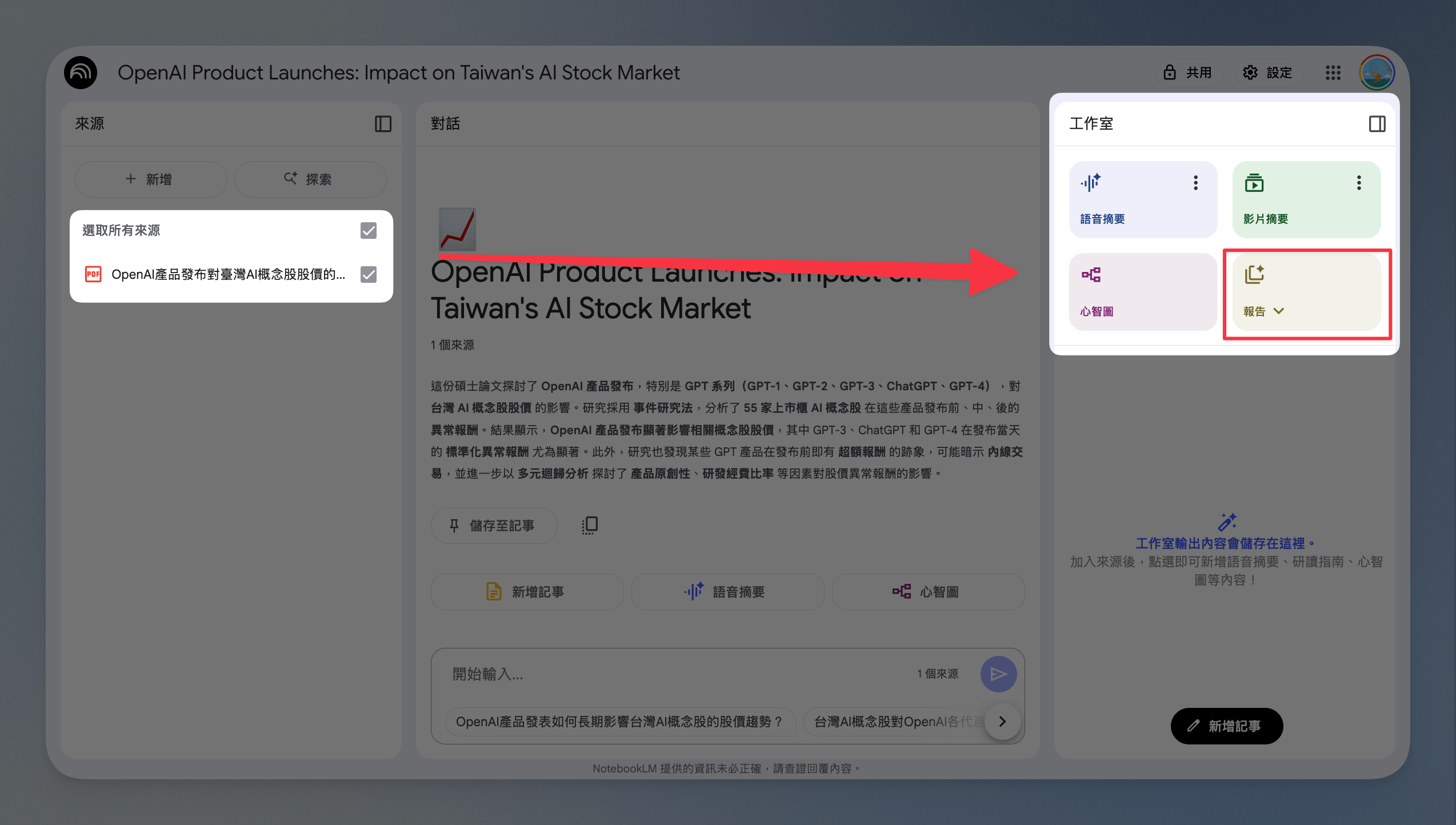Click the NotebookLM logo icon
1456x825 pixels.
point(81,73)
